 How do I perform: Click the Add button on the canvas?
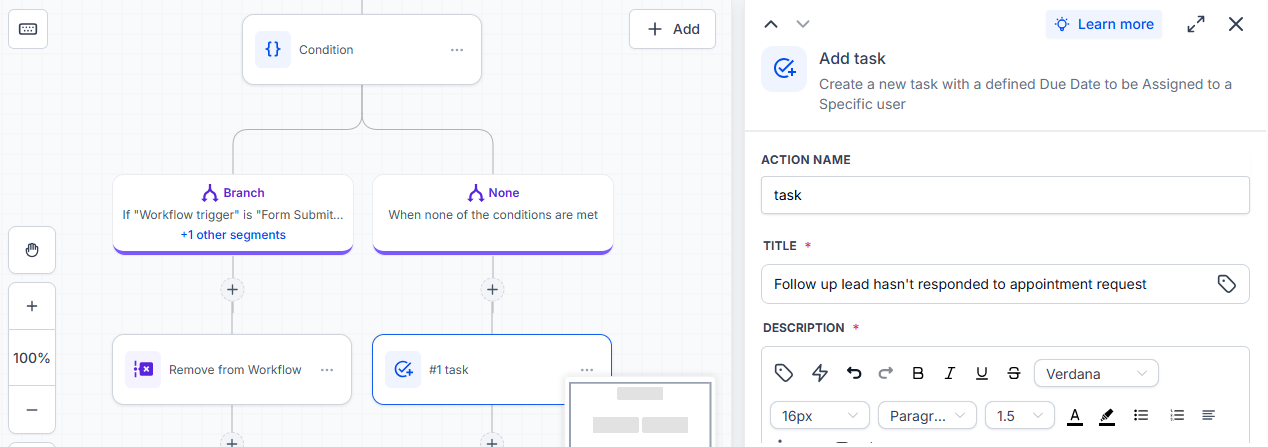(x=672, y=29)
